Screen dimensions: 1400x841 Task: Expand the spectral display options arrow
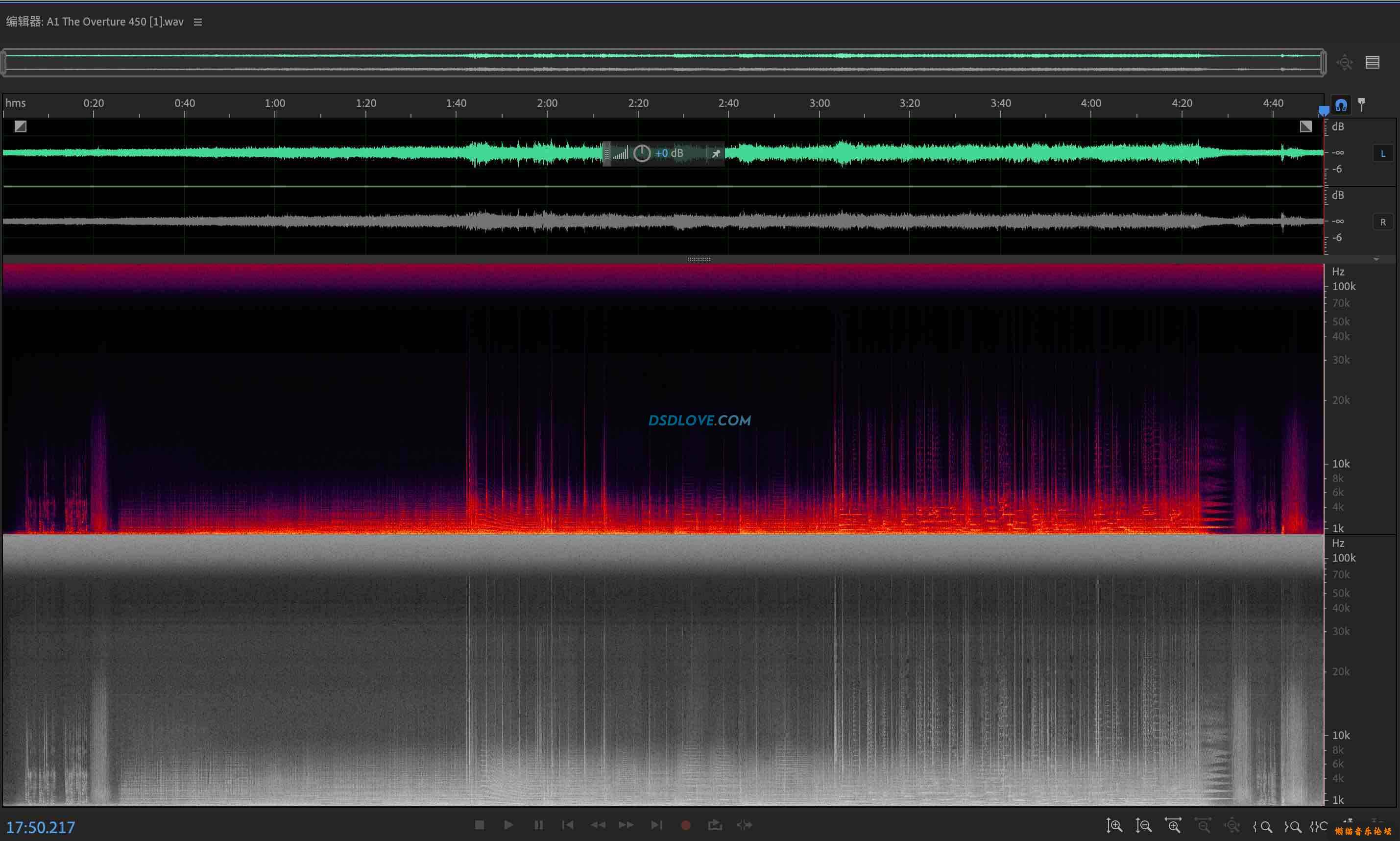pyautogui.click(x=1376, y=259)
